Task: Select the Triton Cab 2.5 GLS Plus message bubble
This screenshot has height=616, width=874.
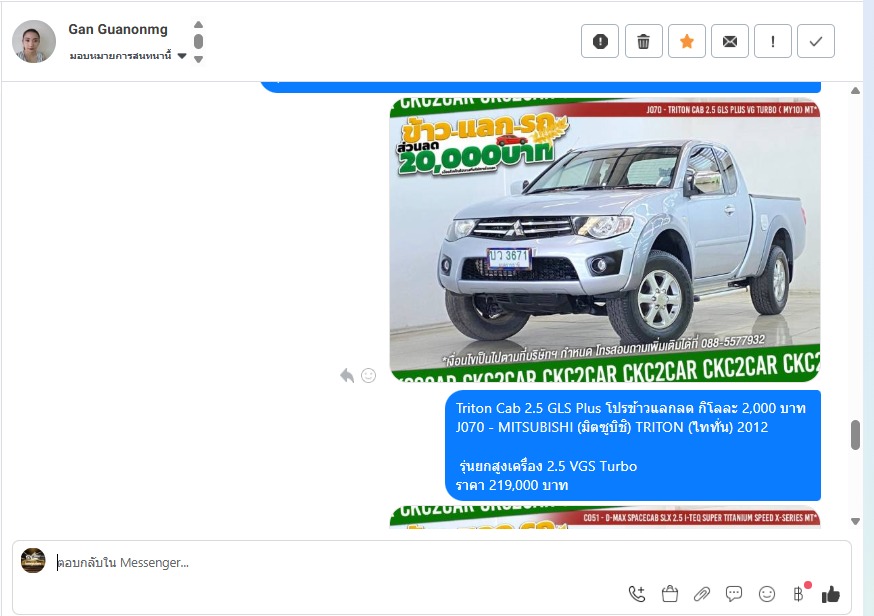Action: click(633, 445)
